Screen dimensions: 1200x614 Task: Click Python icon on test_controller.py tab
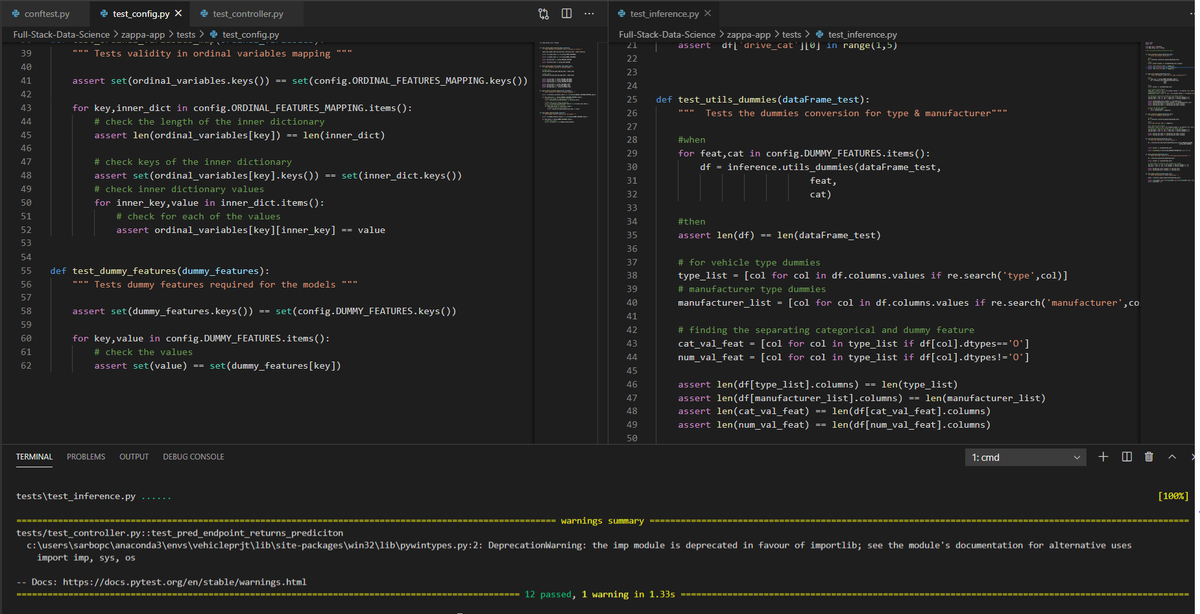pyautogui.click(x=204, y=14)
